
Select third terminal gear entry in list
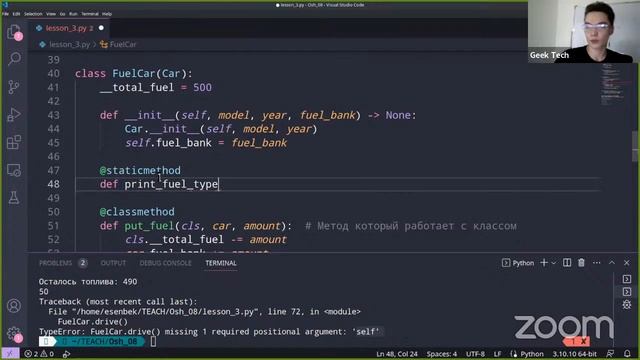(x=627, y=304)
